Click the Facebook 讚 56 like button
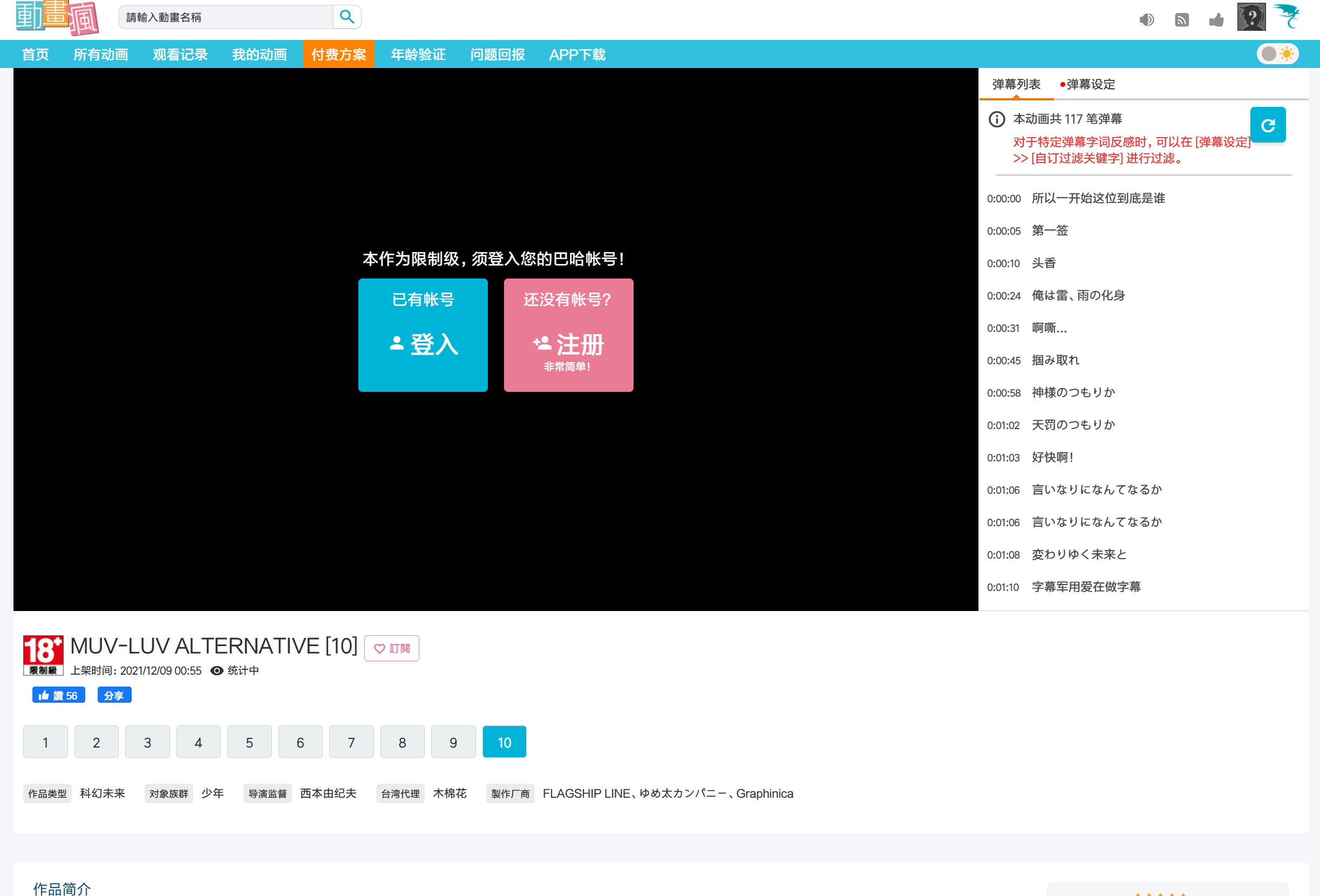 coord(58,695)
